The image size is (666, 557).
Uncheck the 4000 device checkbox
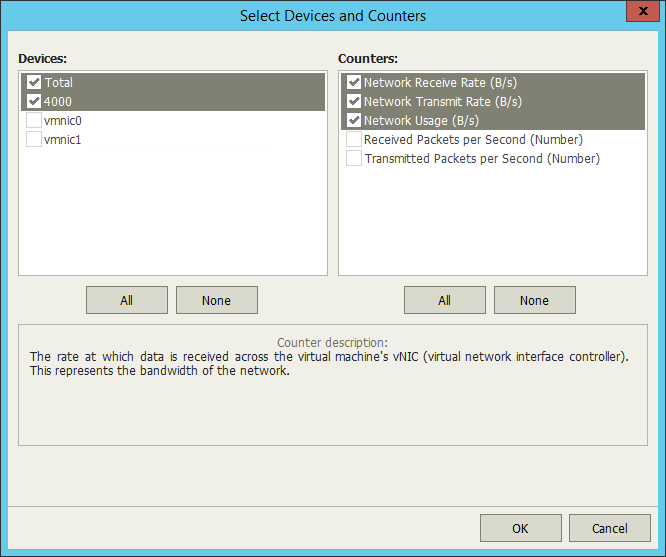coord(34,101)
